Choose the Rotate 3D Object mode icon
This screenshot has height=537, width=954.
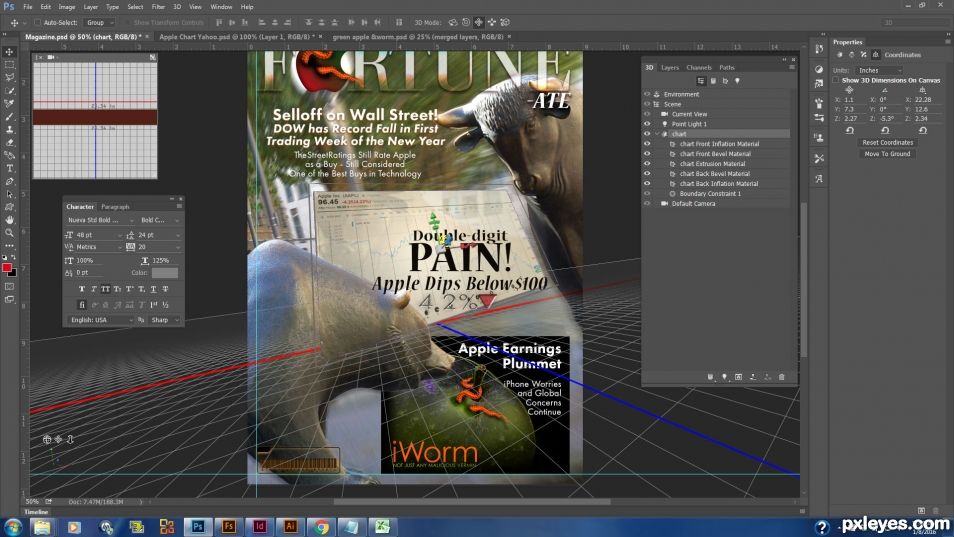(453, 23)
